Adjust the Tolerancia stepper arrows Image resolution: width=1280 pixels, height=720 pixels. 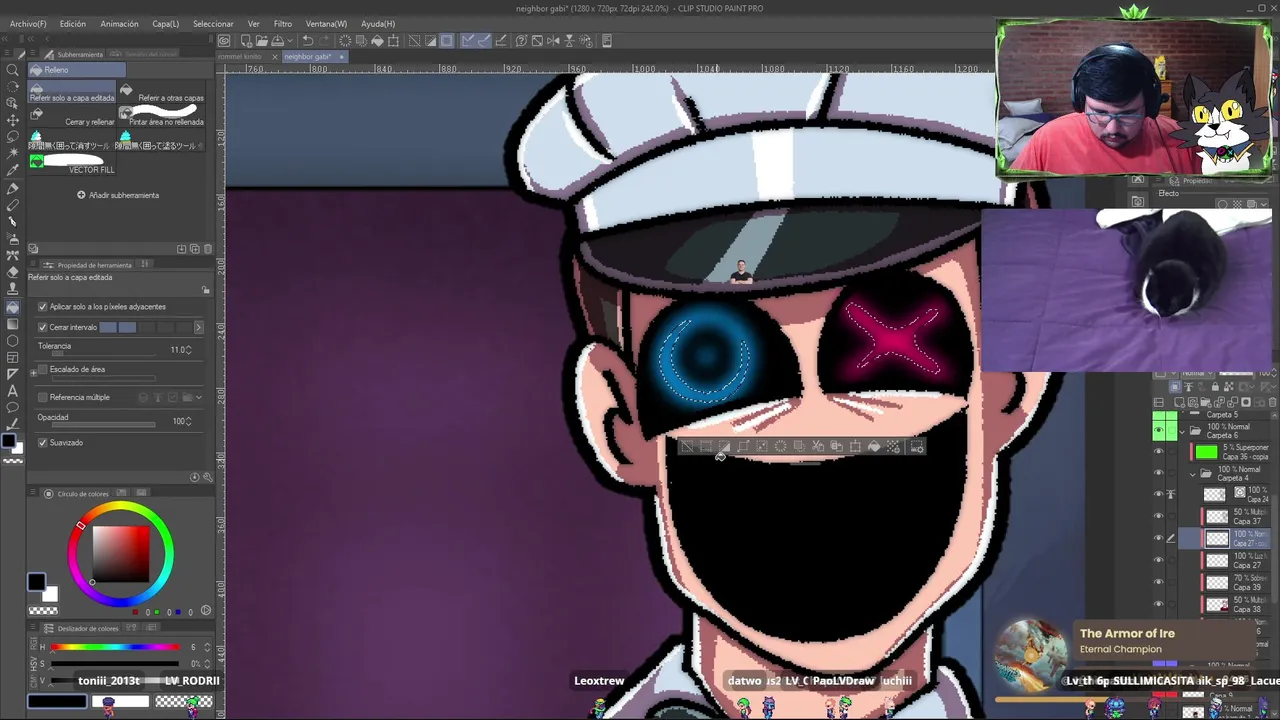[188, 350]
